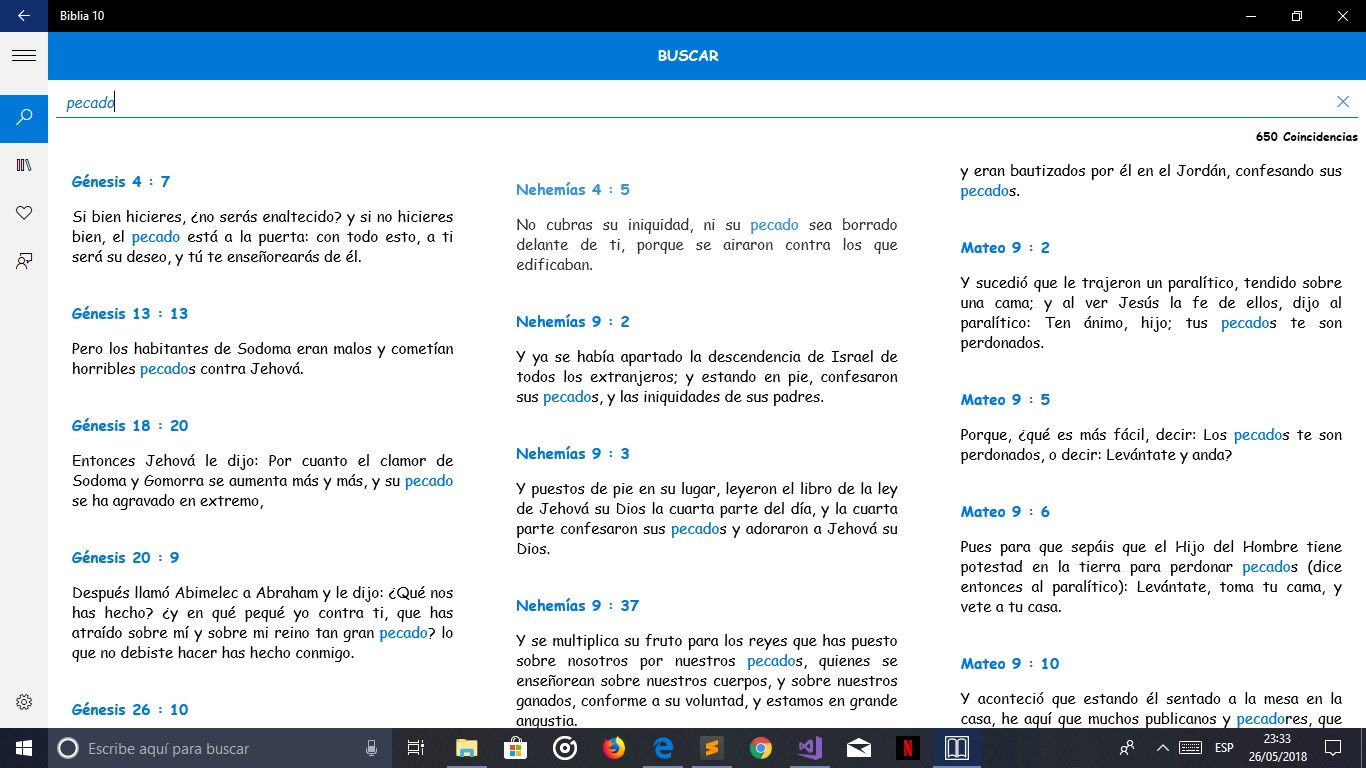Open the books library sidebar icon
Image resolution: width=1366 pixels, height=768 pixels.
[24, 165]
